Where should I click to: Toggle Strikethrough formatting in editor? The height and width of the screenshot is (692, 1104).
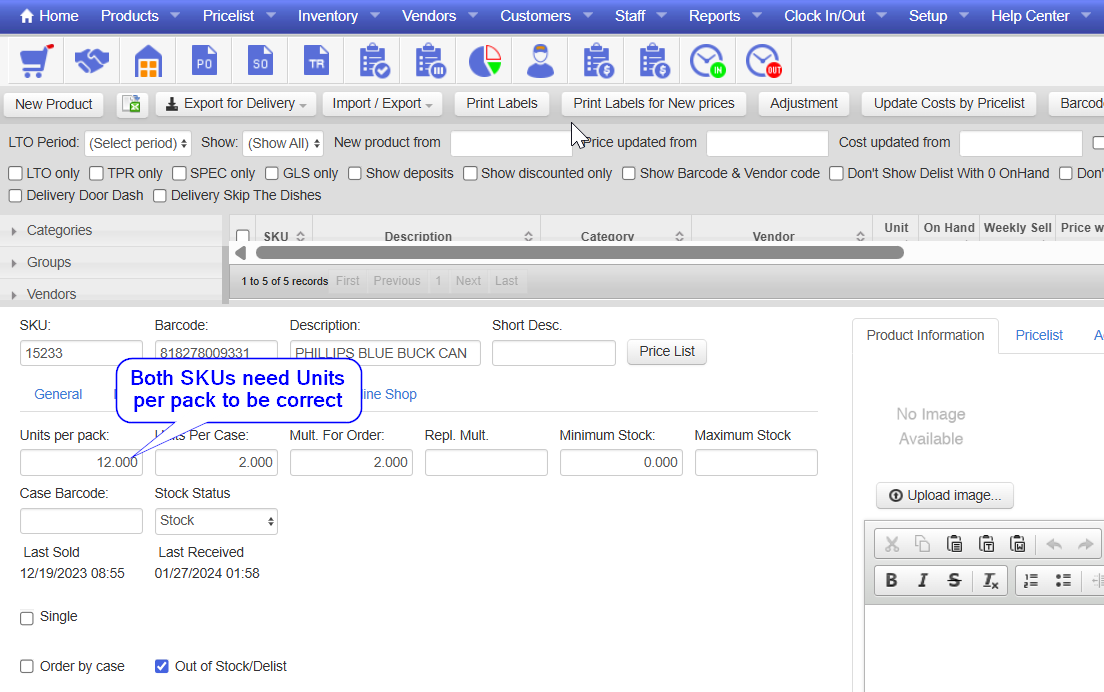[x=954, y=580]
